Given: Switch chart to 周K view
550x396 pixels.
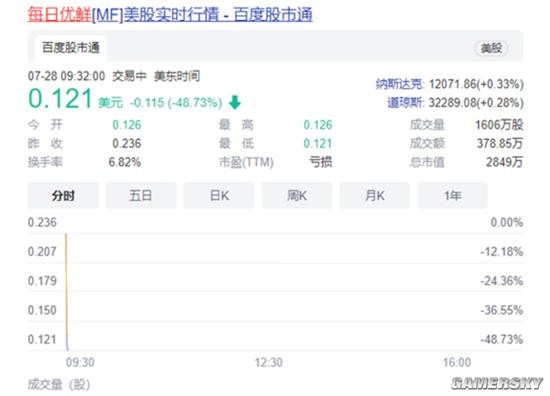Looking at the screenshot, I should [297, 195].
